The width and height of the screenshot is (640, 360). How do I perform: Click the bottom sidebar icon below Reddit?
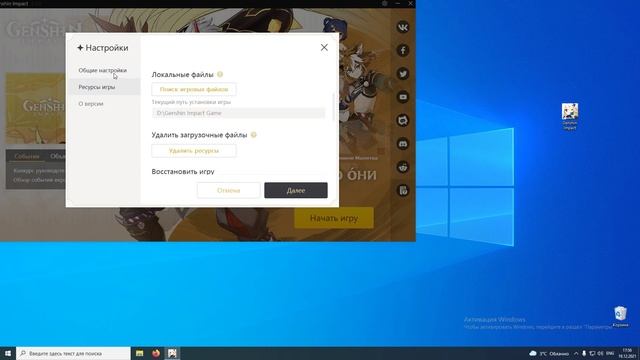(x=403, y=190)
